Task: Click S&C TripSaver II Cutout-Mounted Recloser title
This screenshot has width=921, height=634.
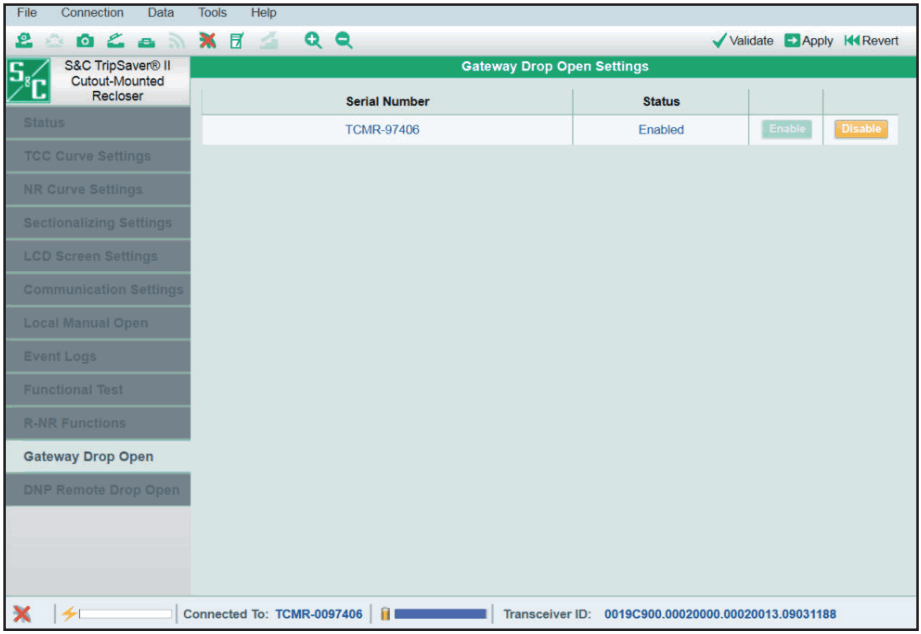Action: (117, 80)
